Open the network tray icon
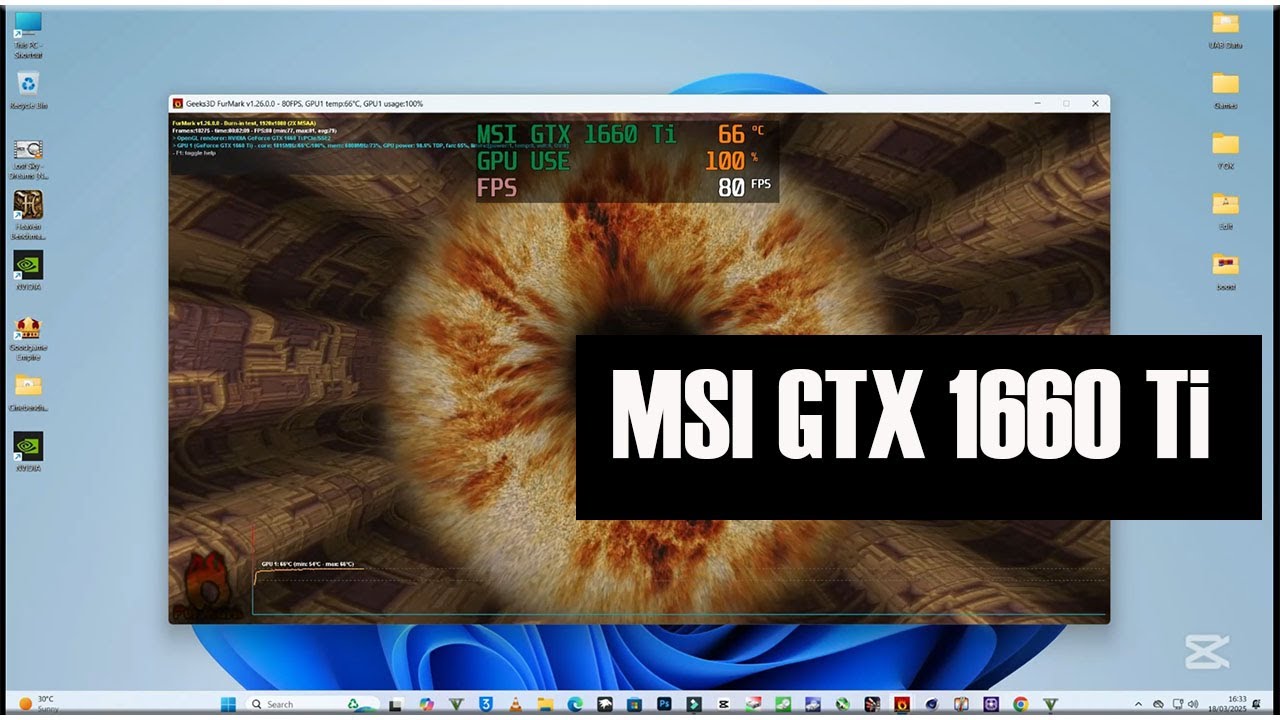The height and width of the screenshot is (720, 1280). pos(1176,704)
